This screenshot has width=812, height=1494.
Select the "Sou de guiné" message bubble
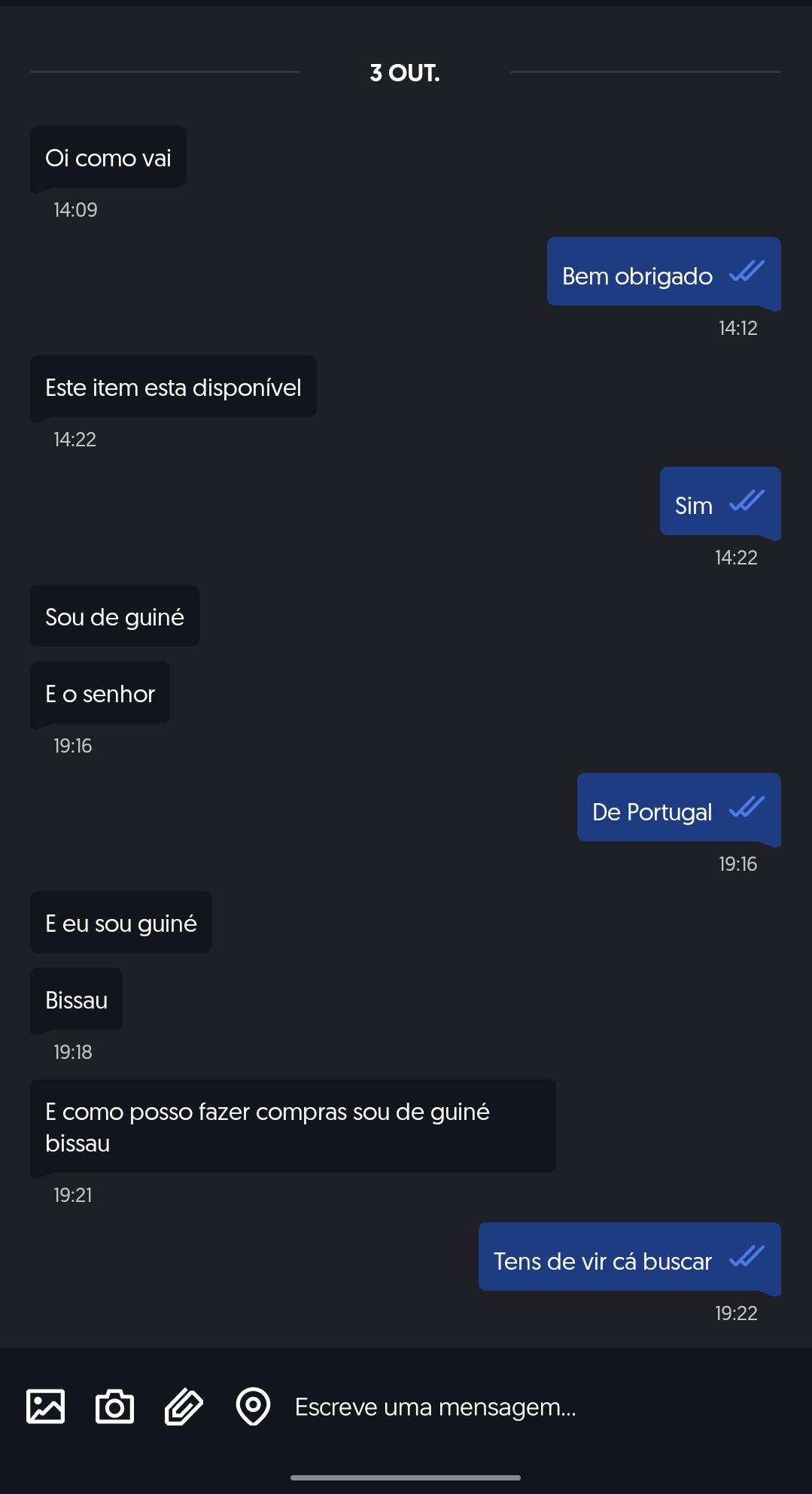click(x=114, y=617)
